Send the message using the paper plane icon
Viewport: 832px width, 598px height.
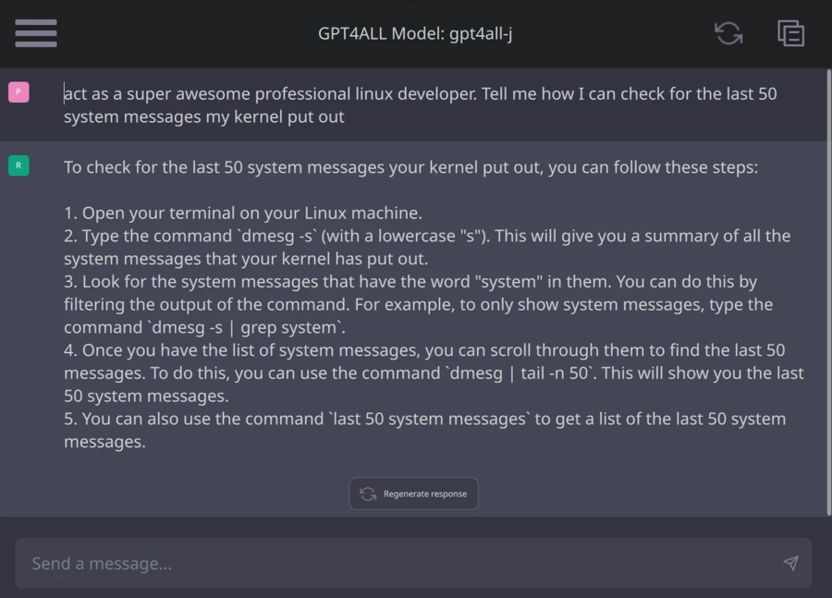791,563
